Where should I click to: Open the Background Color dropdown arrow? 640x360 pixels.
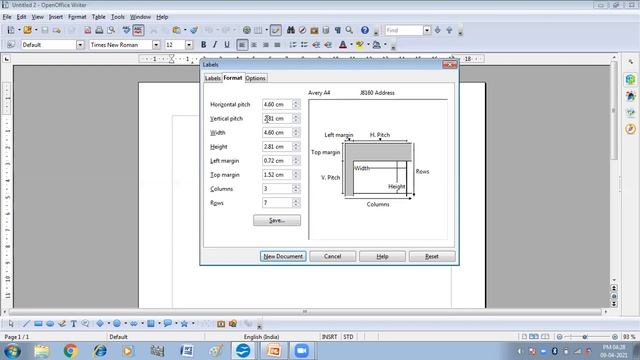385,45
